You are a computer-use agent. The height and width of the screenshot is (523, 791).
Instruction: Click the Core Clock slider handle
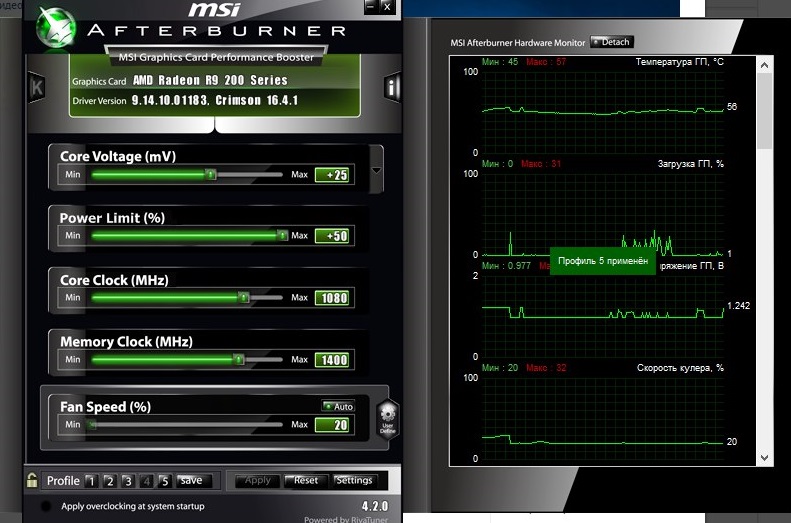[x=244, y=298]
